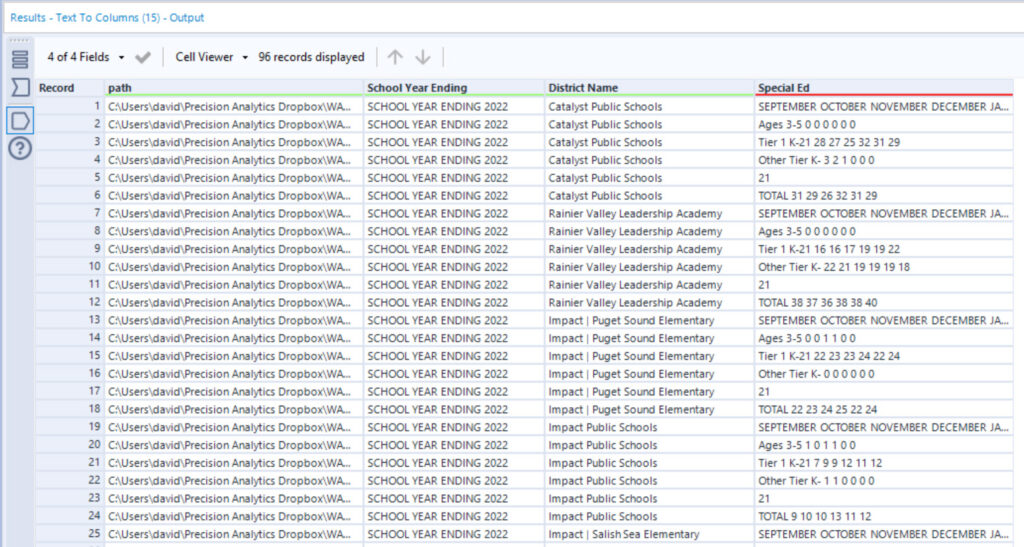Click the path cell in row 5
The height and width of the screenshot is (547, 1024).
tap(234, 178)
